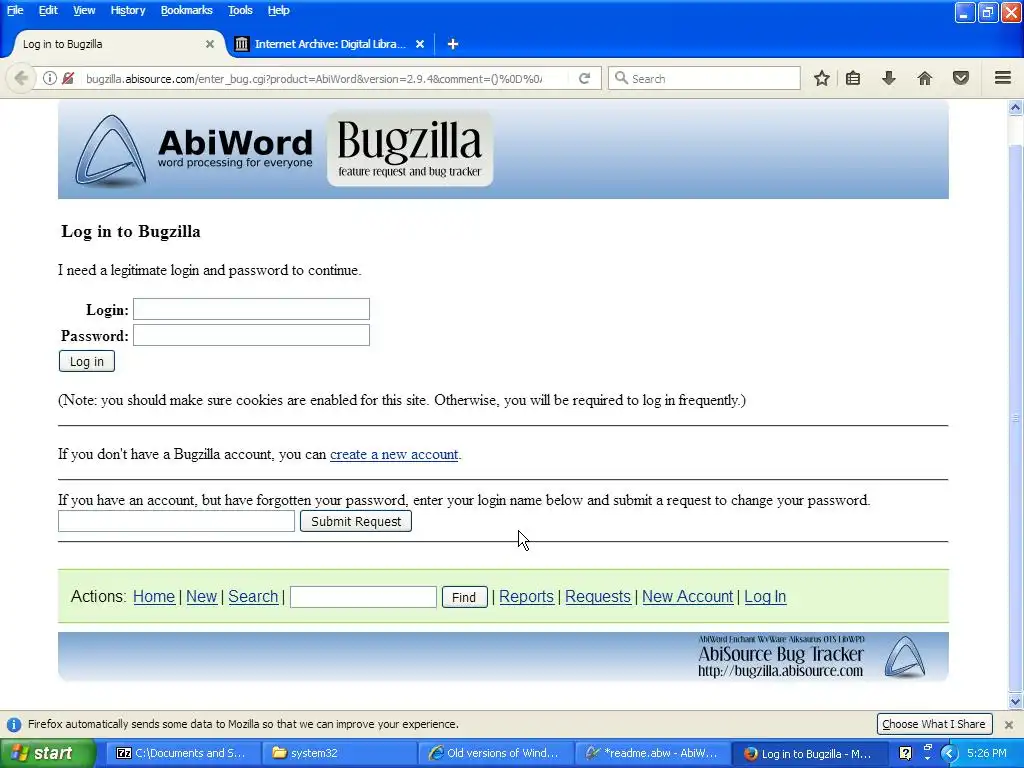The height and width of the screenshot is (768, 1024).
Task: Close the Log in to Bugzilla tab
Action: 210,44
